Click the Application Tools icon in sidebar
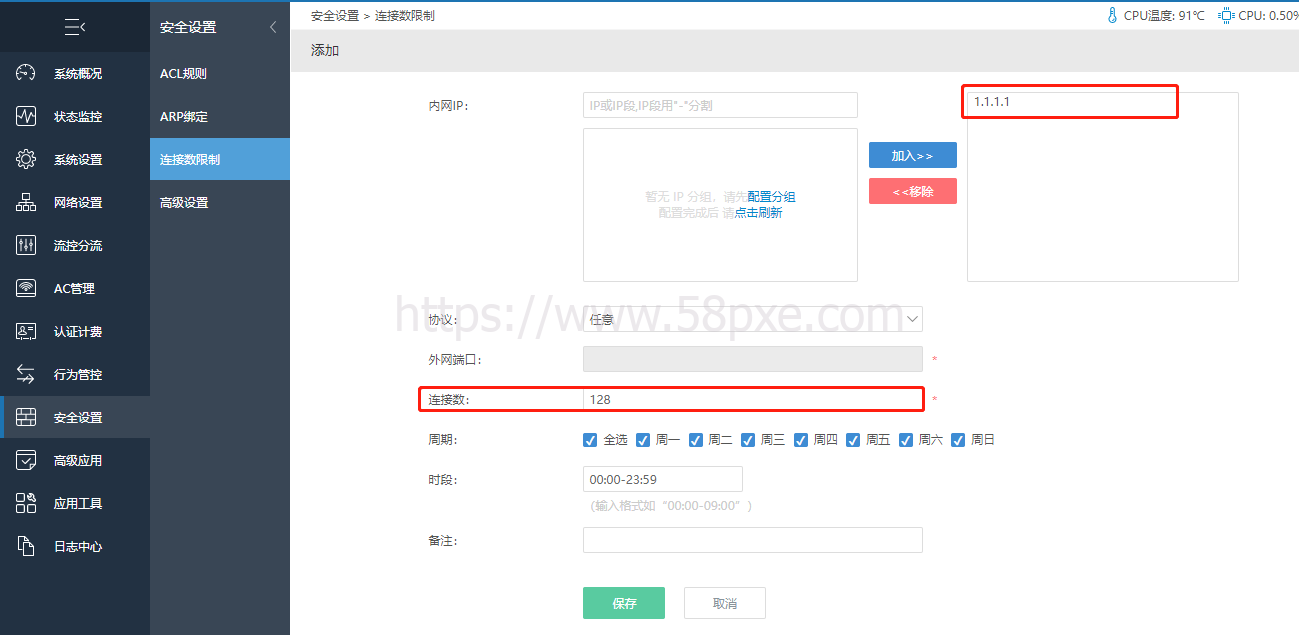 pos(26,503)
